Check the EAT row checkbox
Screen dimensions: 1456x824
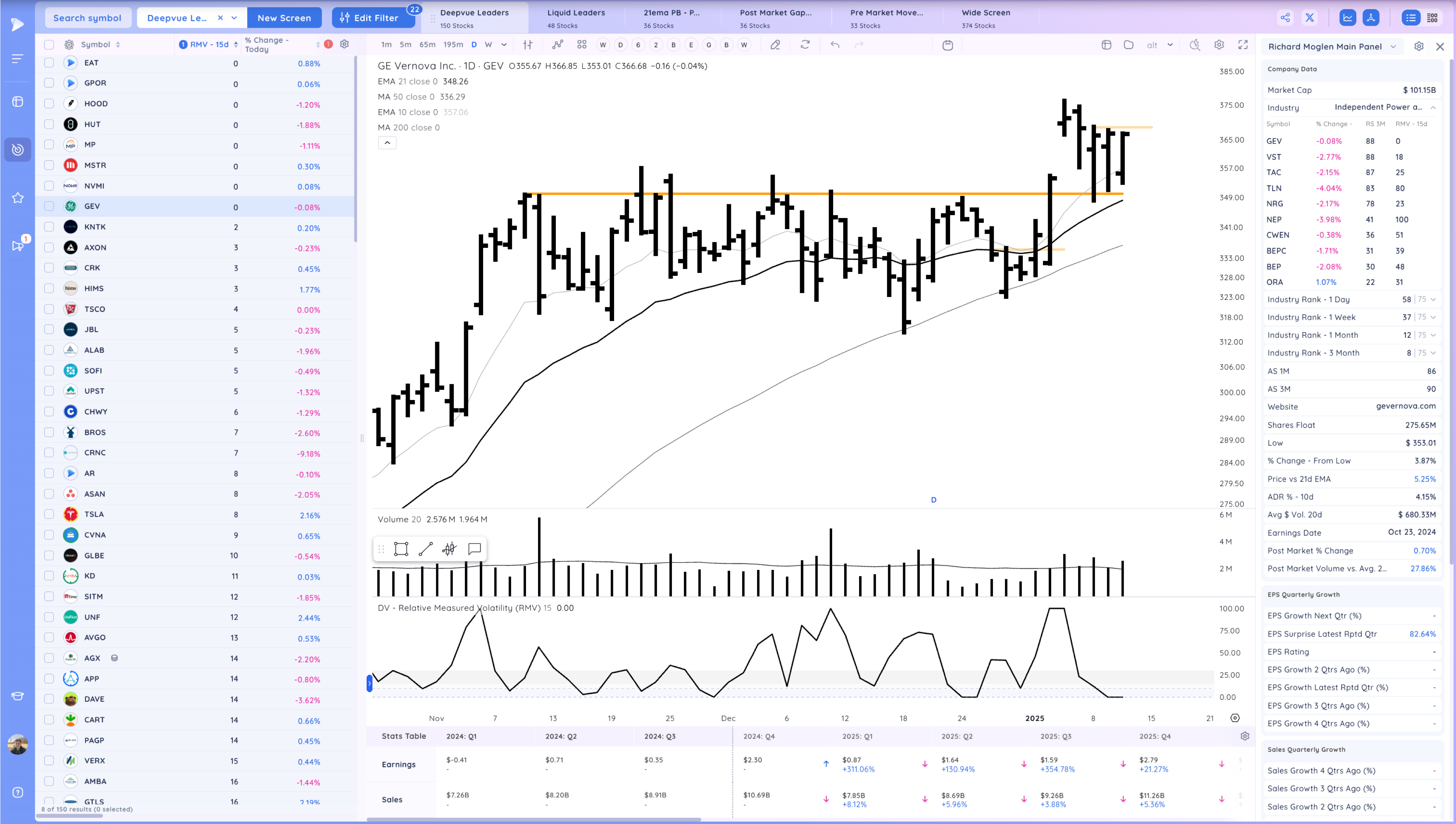pyautogui.click(x=49, y=63)
